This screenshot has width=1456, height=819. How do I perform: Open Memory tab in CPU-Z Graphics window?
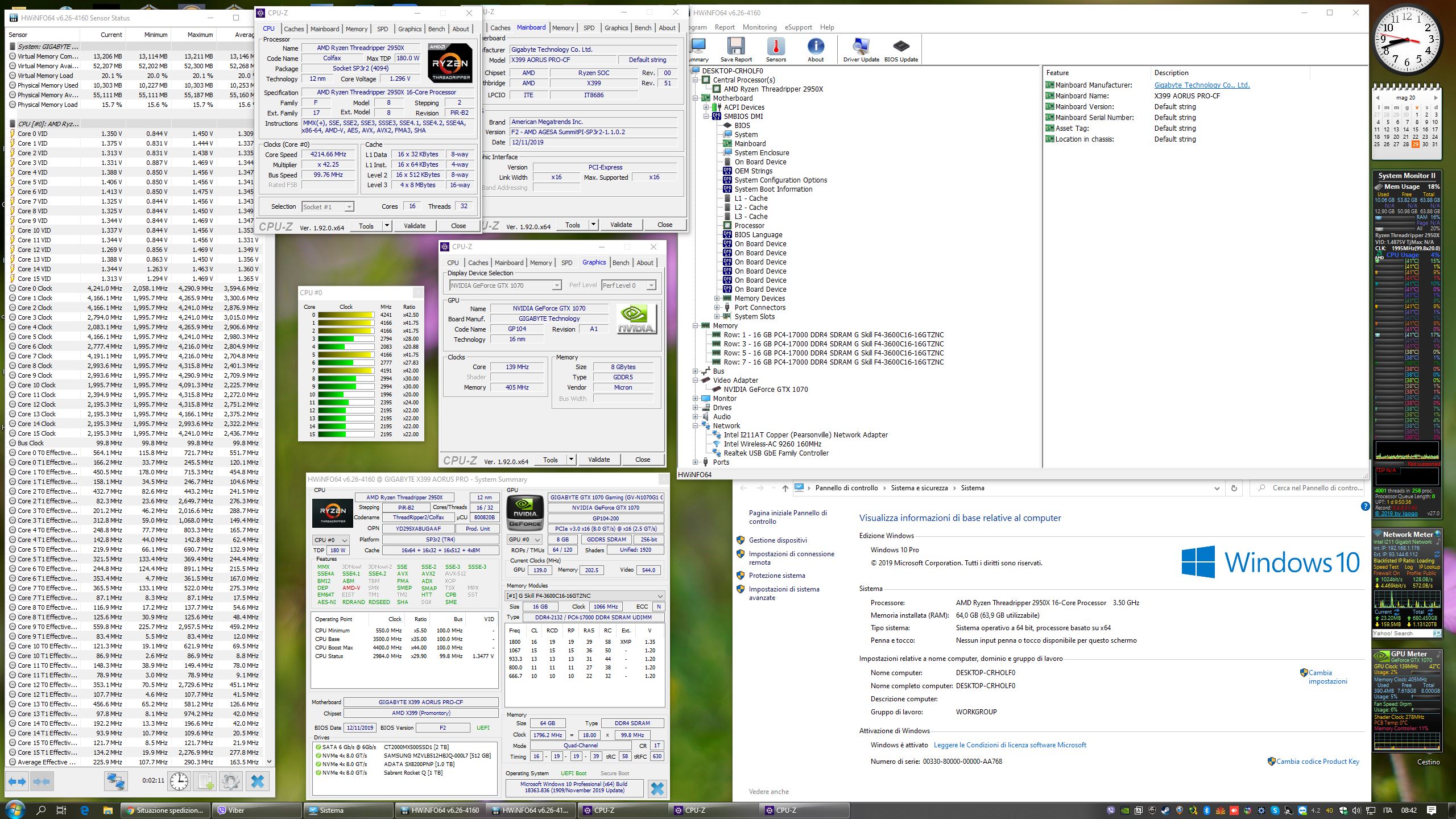[540, 263]
